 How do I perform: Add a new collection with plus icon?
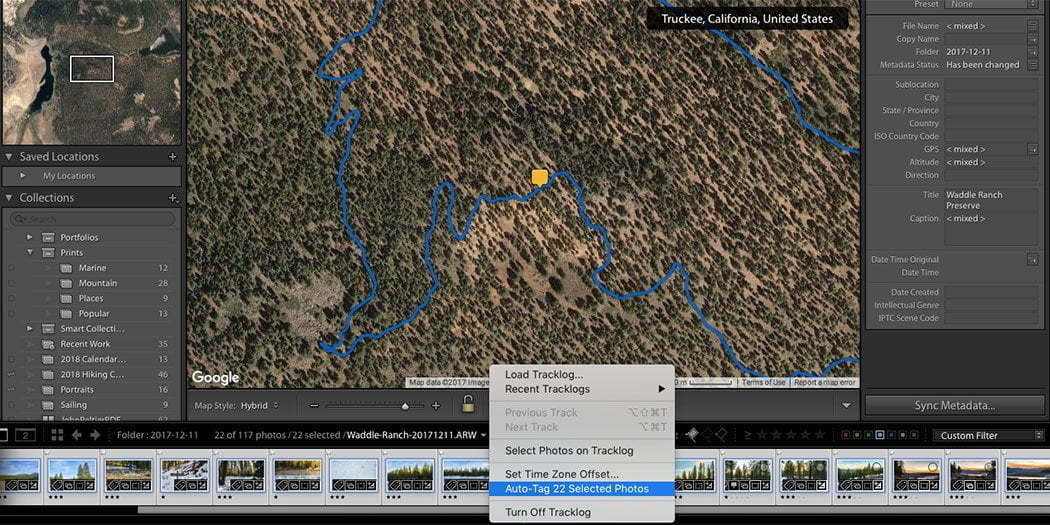tap(173, 198)
